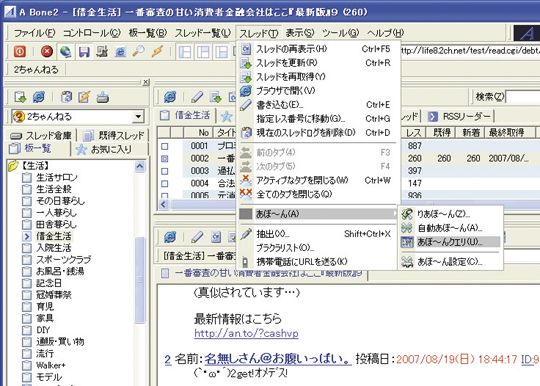This screenshot has height=386, width=540.
Task: Click the lightning bolt icon in toolbar
Action: tap(157, 52)
